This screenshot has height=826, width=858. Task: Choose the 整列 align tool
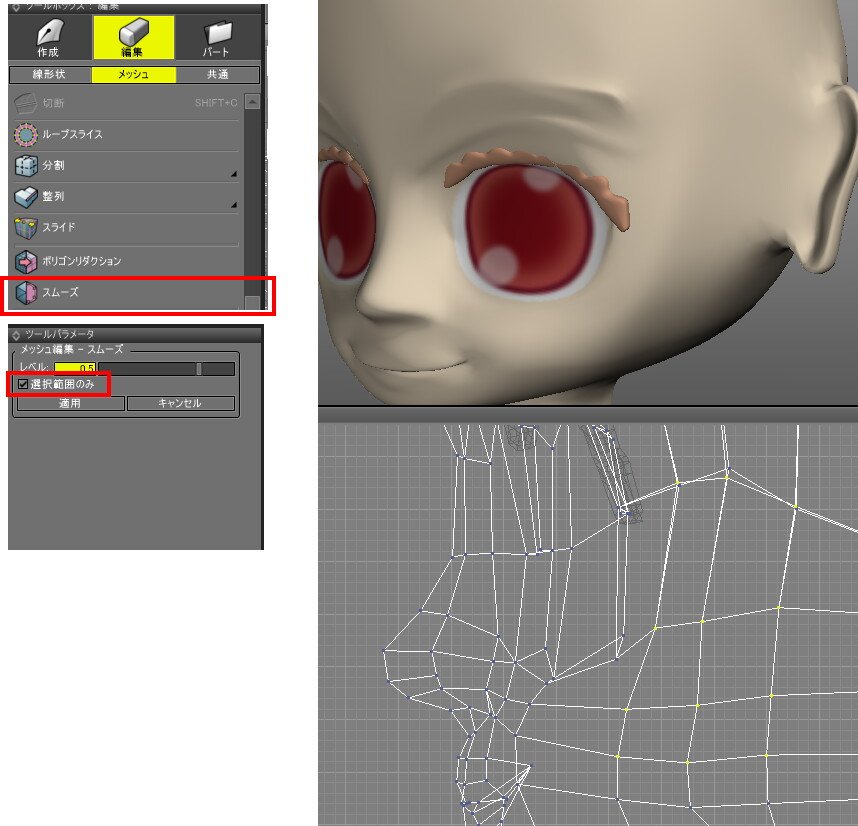tap(126, 196)
